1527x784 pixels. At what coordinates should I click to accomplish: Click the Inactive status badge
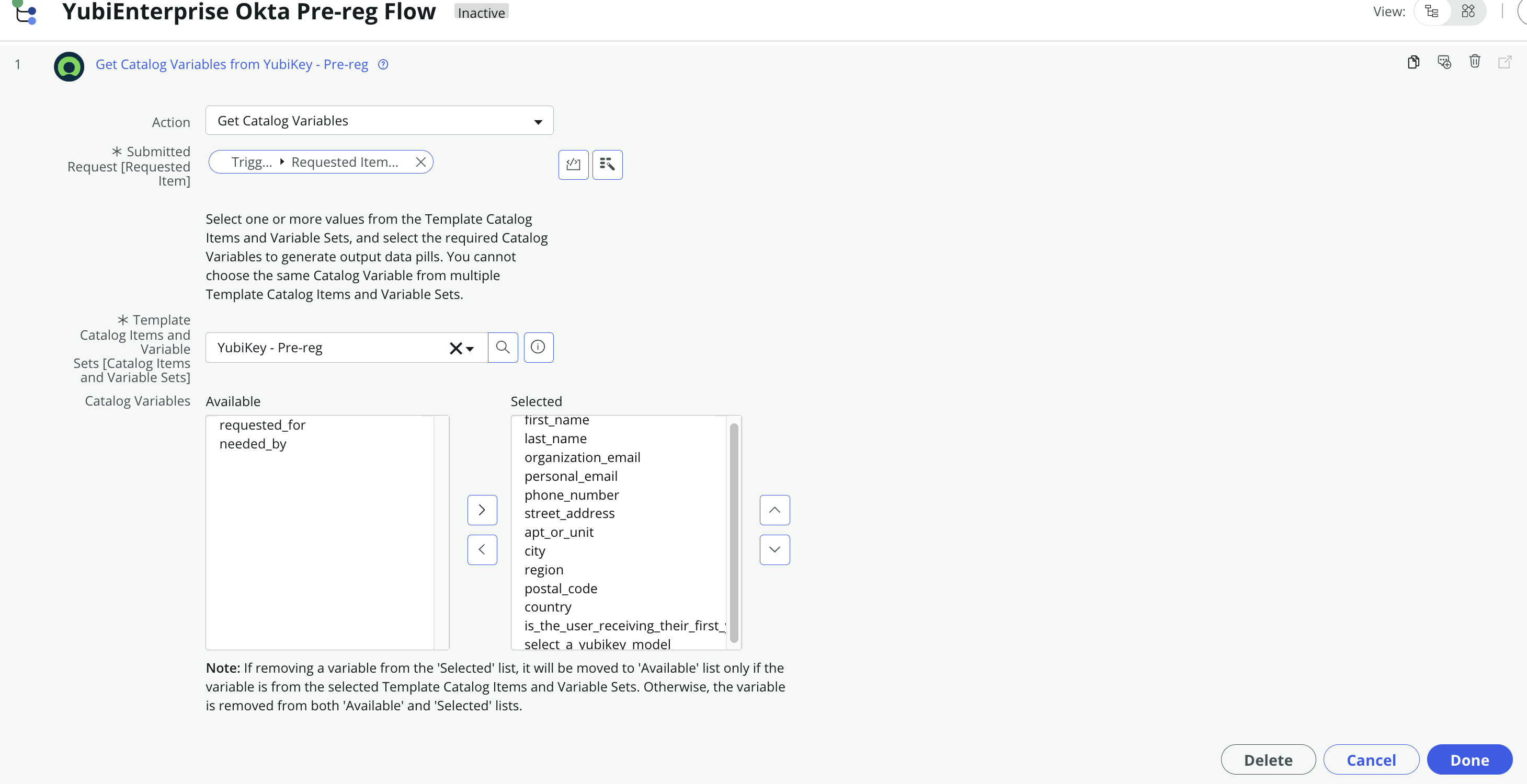(481, 13)
